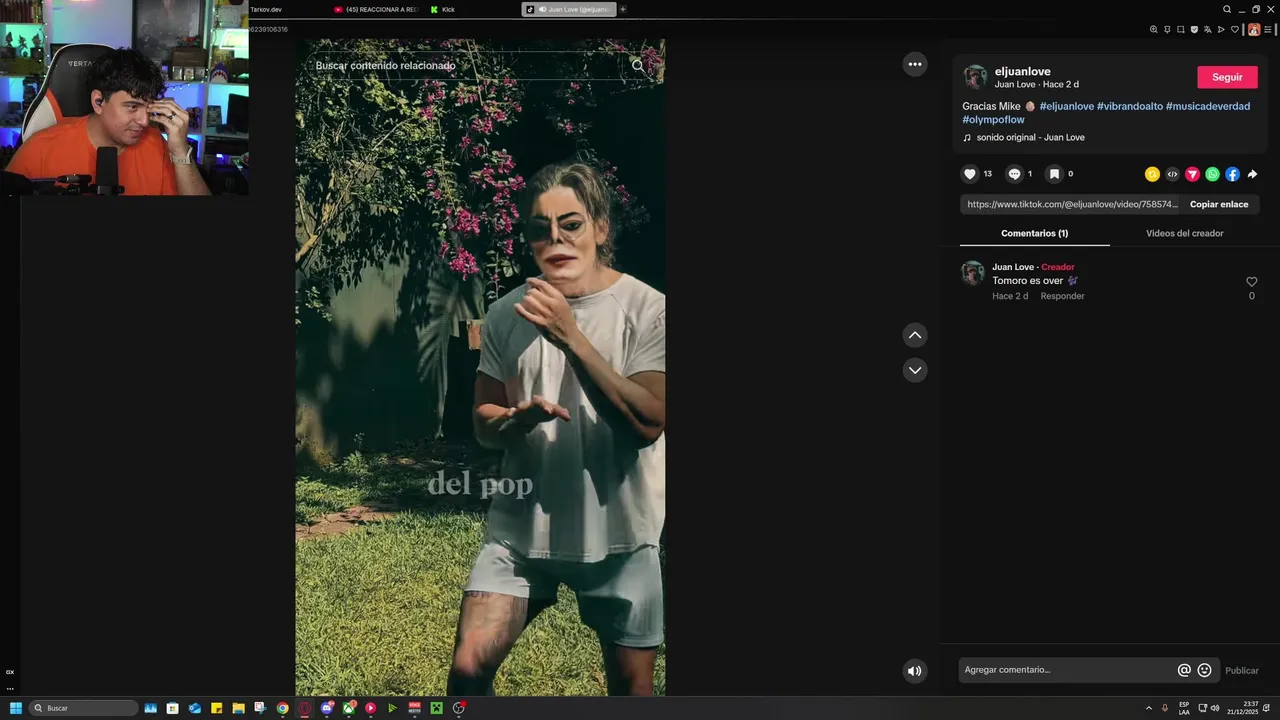The width and height of the screenshot is (1280, 720).
Task: Open the snapshot tool in browser toolbar
Action: 1180,29
